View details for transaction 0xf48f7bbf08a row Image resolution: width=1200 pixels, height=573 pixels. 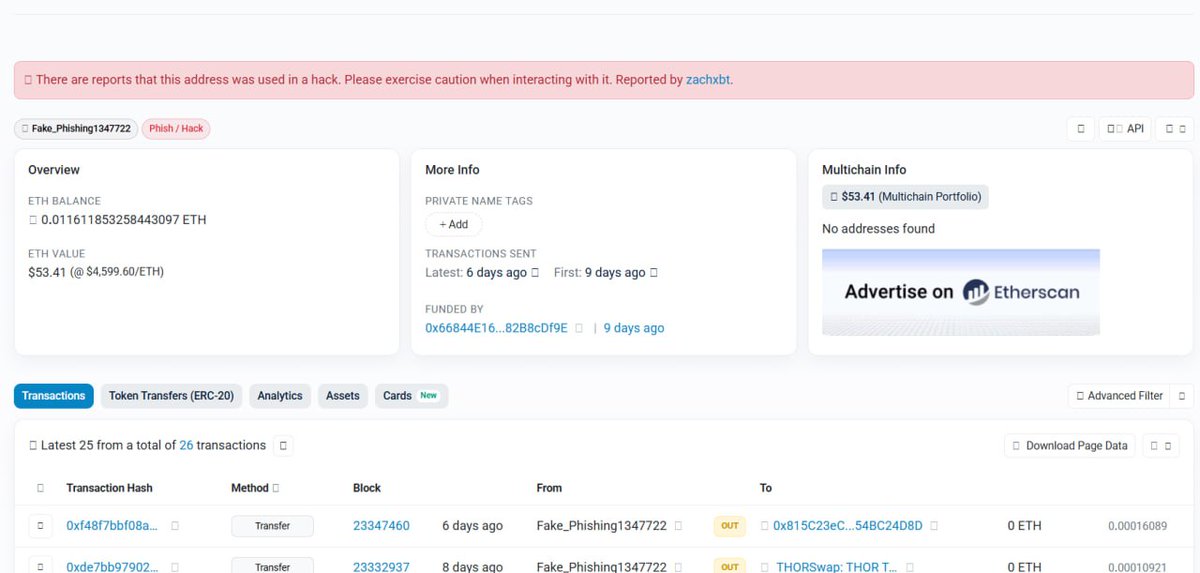(40, 526)
